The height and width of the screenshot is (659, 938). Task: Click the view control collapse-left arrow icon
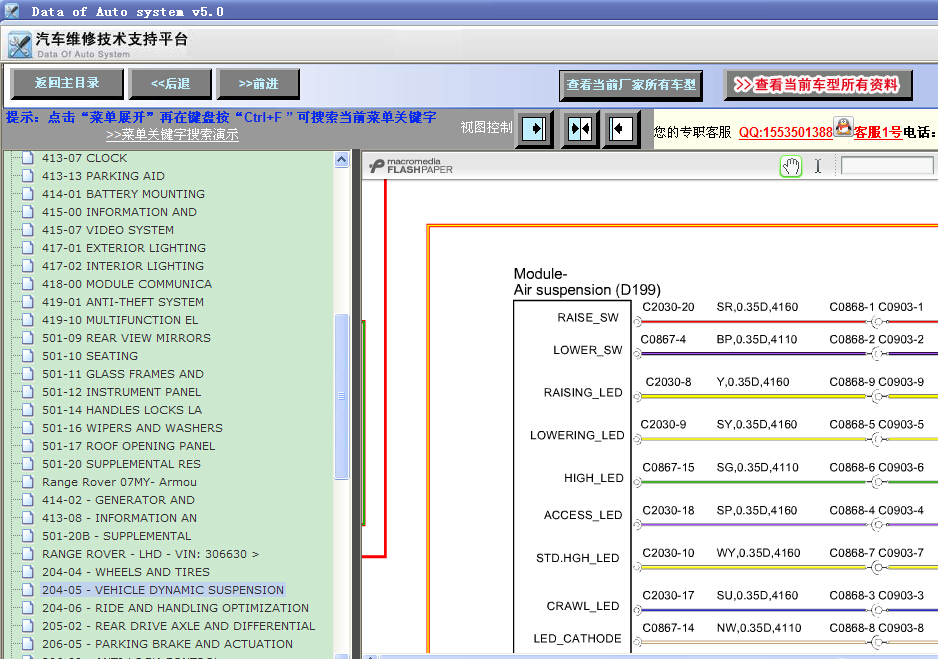pos(621,129)
